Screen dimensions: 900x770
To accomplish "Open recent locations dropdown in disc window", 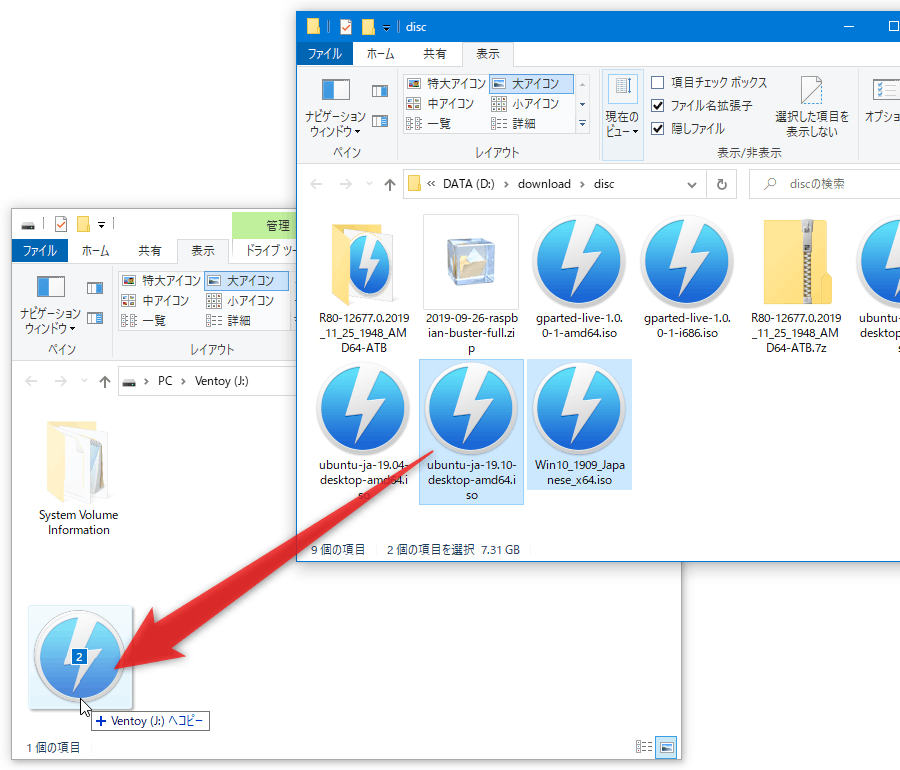I will (369, 184).
